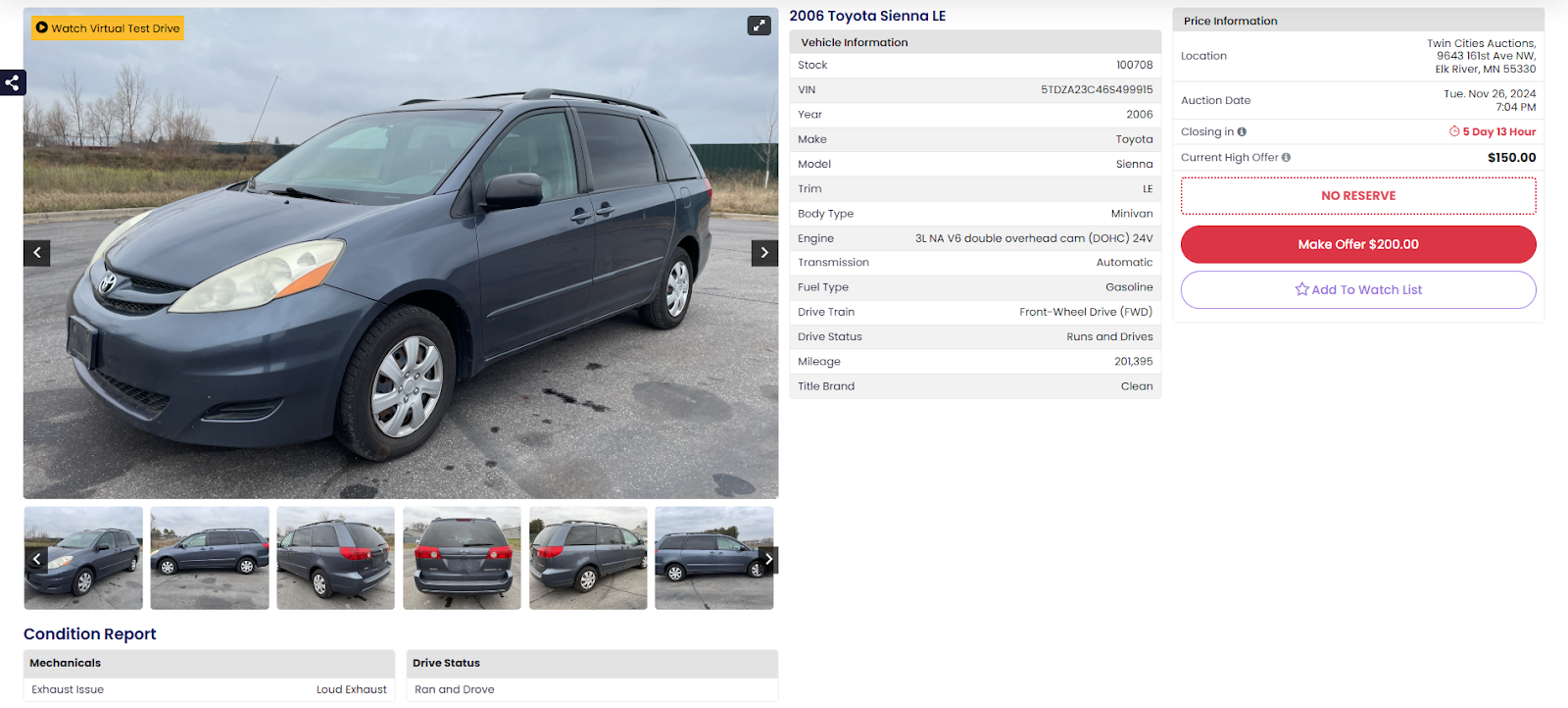The width and height of the screenshot is (1568, 708).
Task: Select third thumbnail rear-left view
Action: 336,558
